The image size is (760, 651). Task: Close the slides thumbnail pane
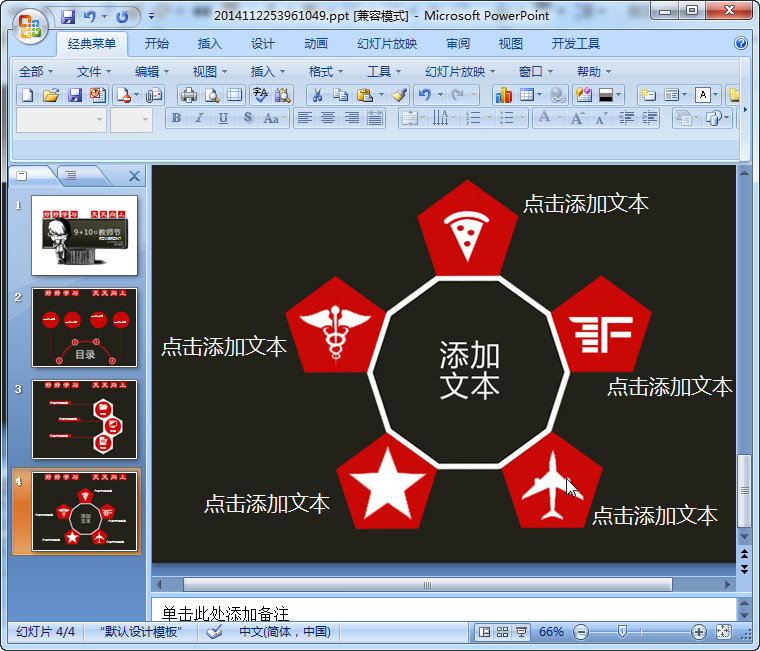(x=134, y=176)
